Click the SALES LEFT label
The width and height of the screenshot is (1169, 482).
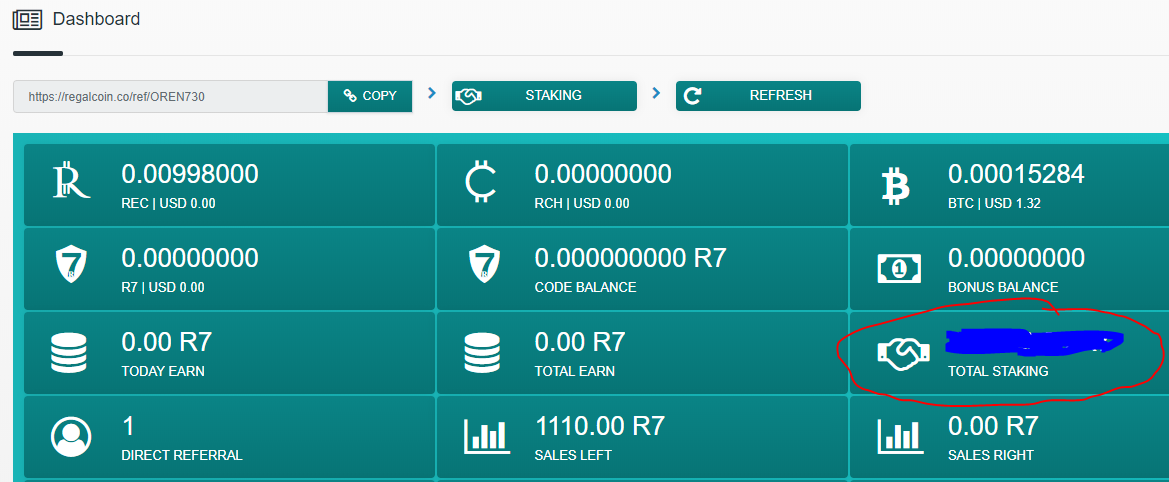[573, 455]
